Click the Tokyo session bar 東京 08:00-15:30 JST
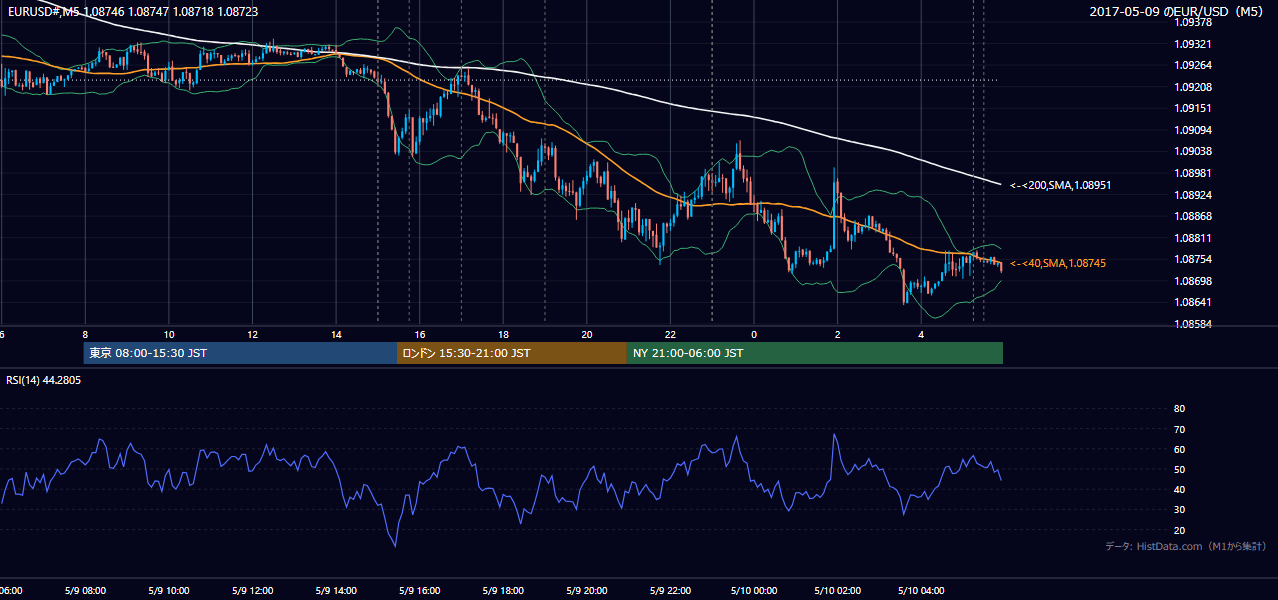 (240, 353)
